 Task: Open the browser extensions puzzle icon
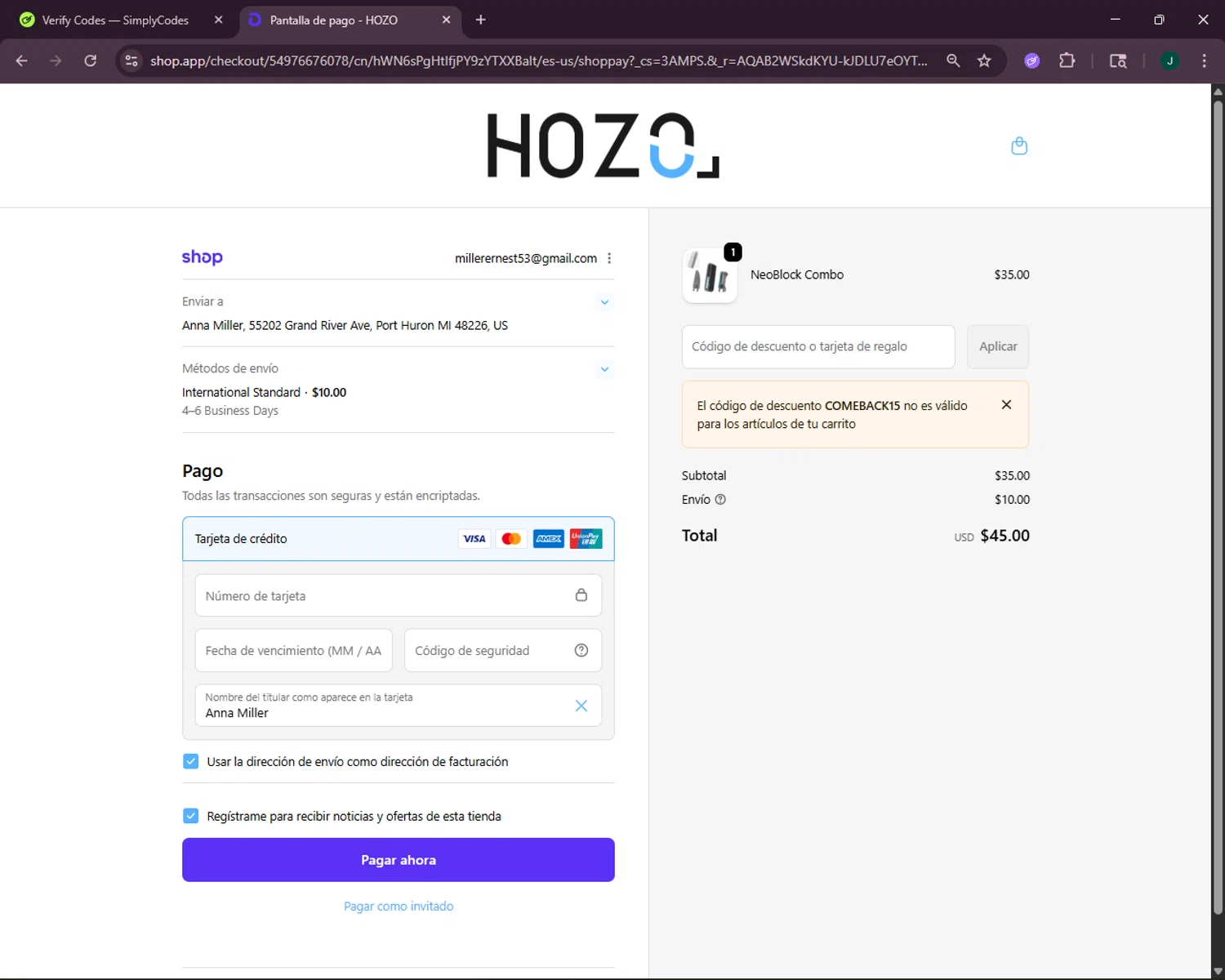(x=1067, y=60)
